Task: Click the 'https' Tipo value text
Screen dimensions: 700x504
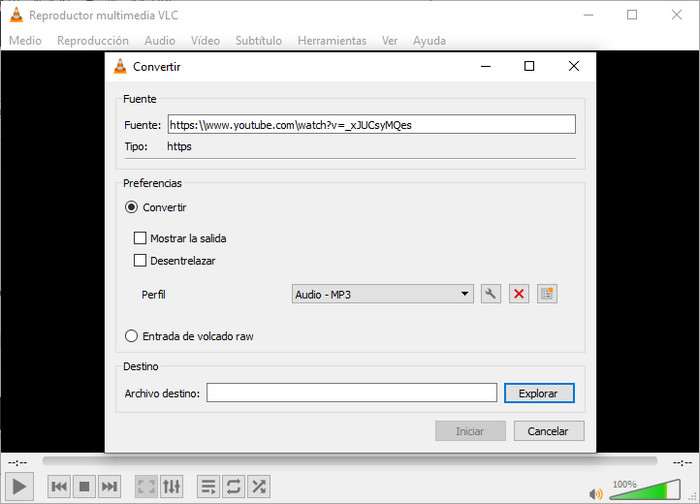Action: (179, 146)
